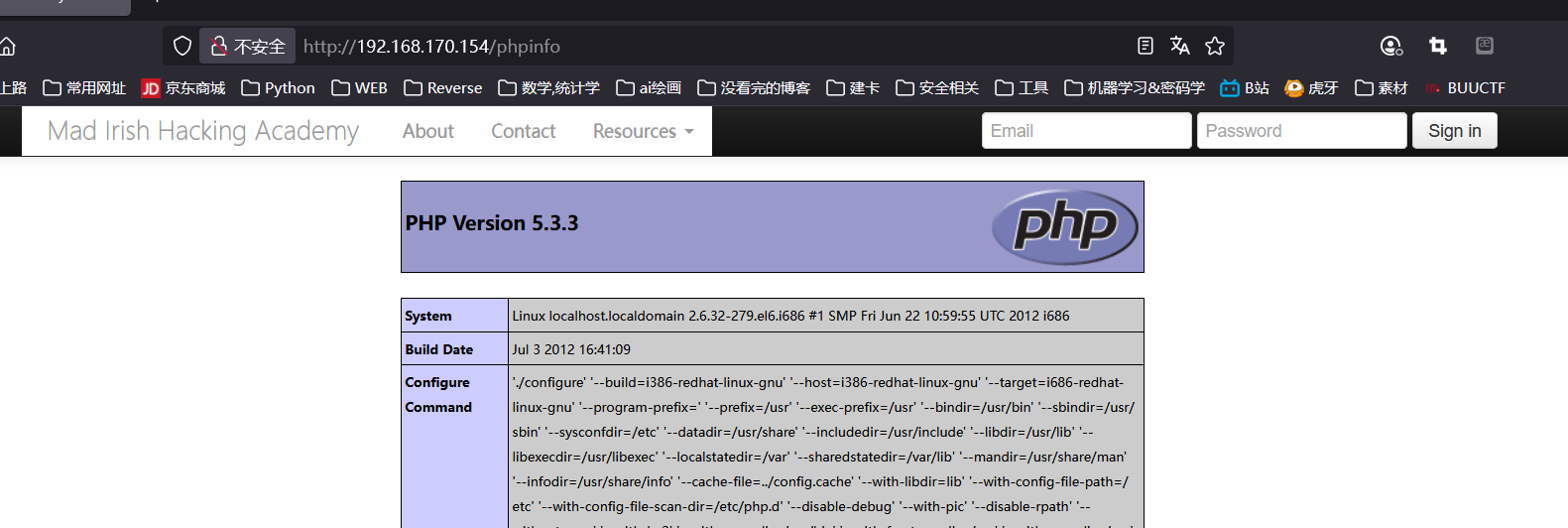This screenshot has height=528, width=1568.
Task: Open the 素材 bookmark folder
Action: [1382, 88]
